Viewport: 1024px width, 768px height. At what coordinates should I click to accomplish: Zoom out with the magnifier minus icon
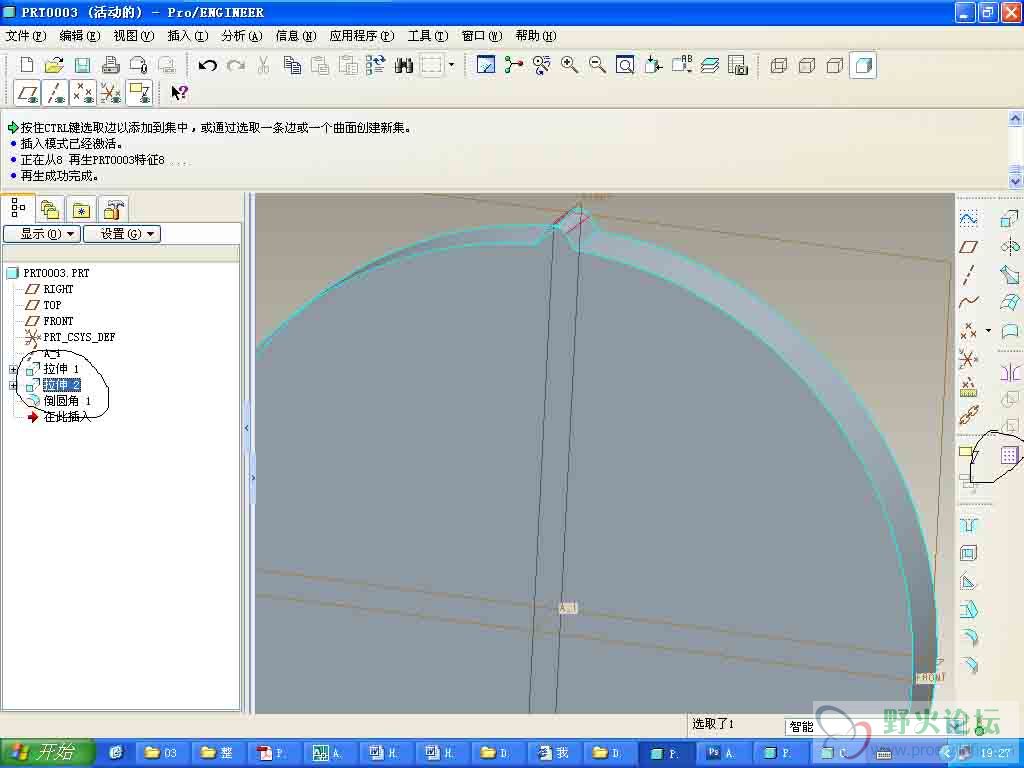pyautogui.click(x=597, y=65)
